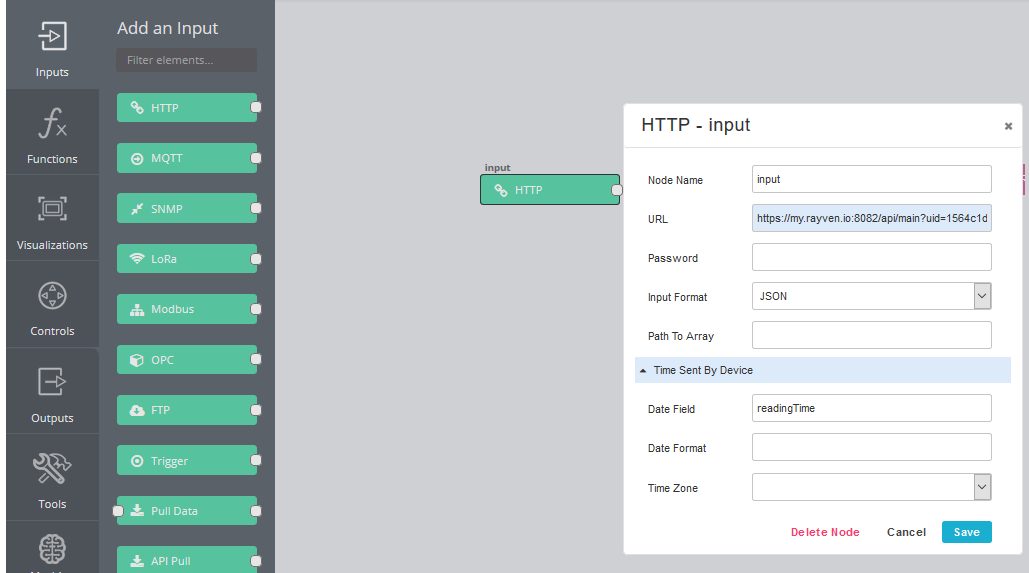1029x573 pixels.
Task: Click output port of HTTP palette node
Action: [x=256, y=107]
